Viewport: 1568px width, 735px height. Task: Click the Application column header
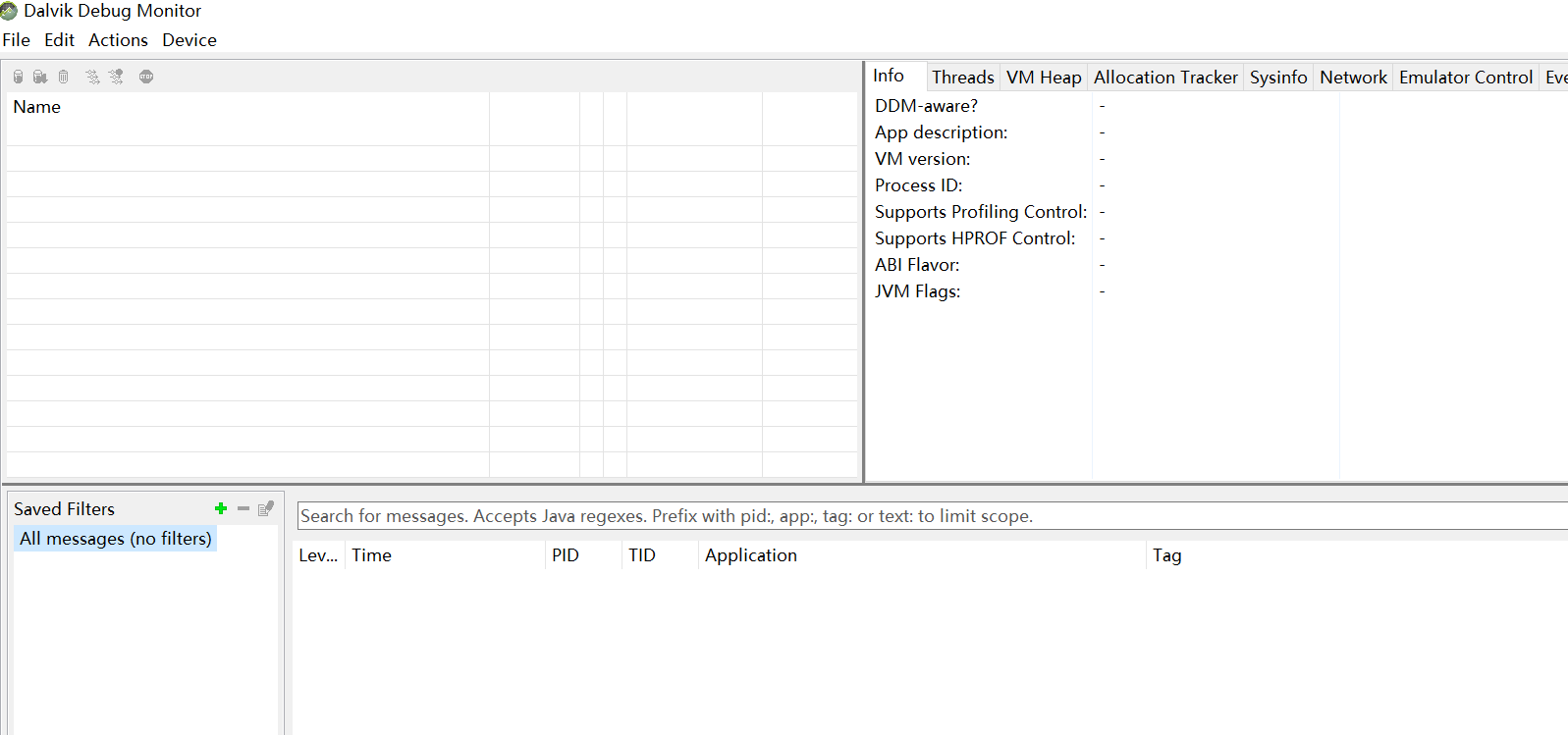(922, 555)
